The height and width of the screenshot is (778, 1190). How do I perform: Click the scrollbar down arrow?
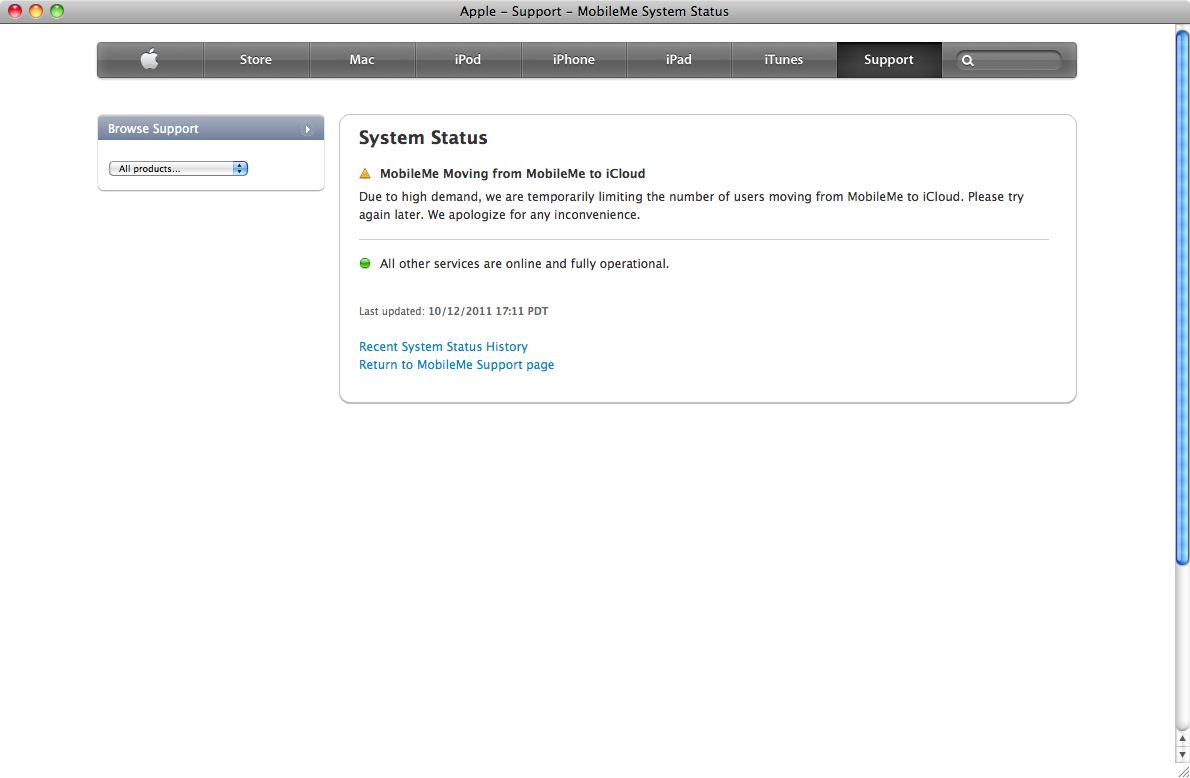pos(1182,755)
